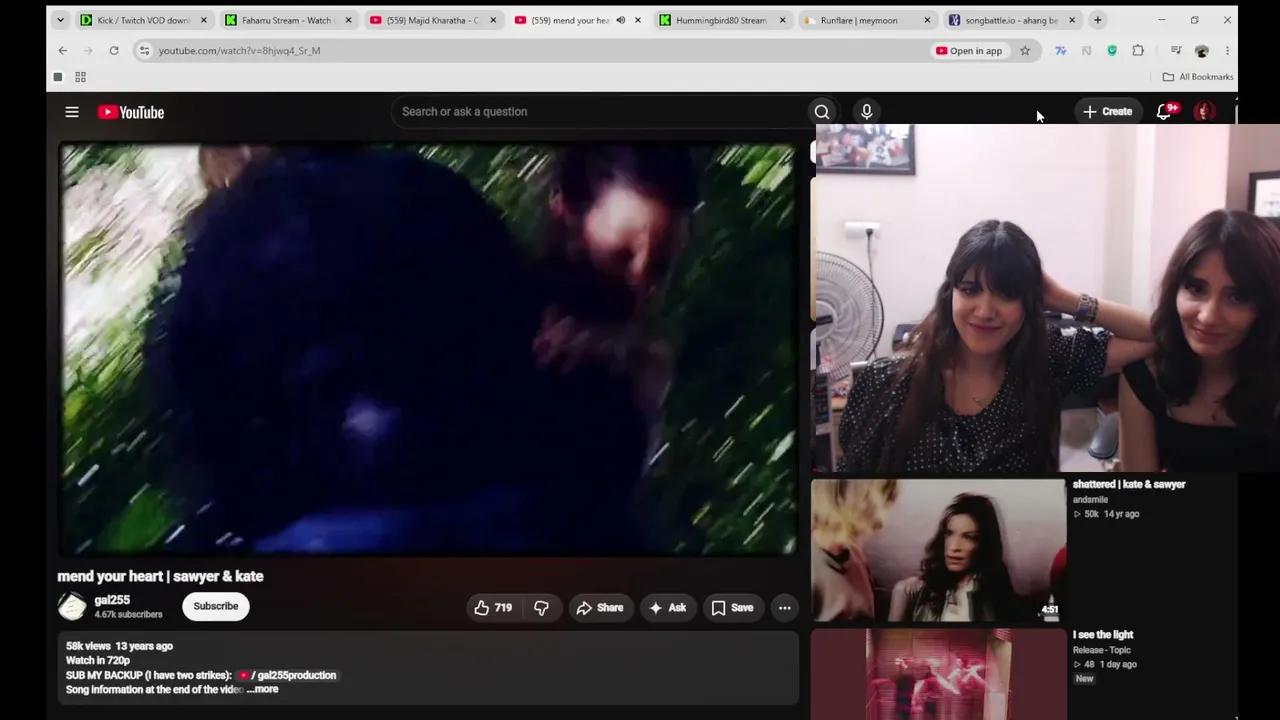This screenshot has width=1280, height=720.
Task: Open more actions three-dot menu
Action: click(785, 607)
